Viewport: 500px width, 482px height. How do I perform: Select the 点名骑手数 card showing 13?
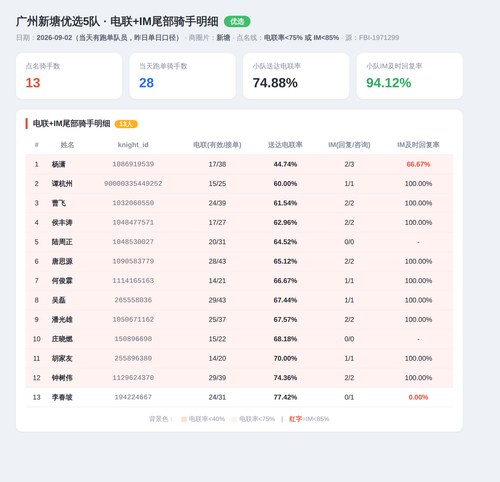pos(69,76)
